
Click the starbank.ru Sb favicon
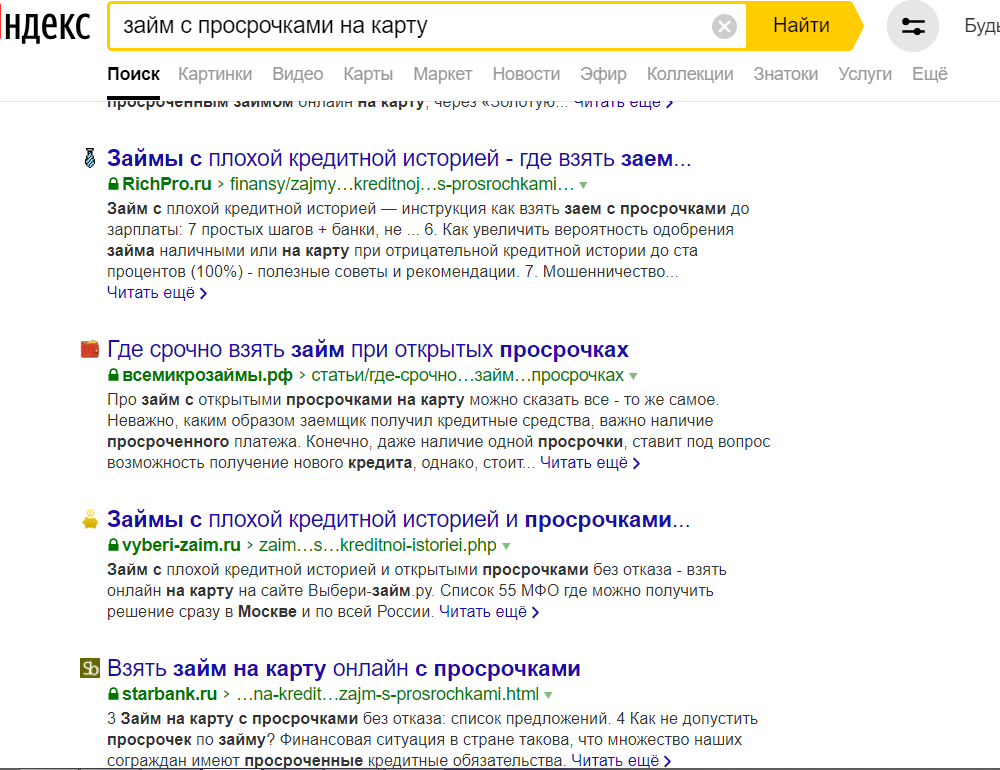pyautogui.click(x=90, y=668)
